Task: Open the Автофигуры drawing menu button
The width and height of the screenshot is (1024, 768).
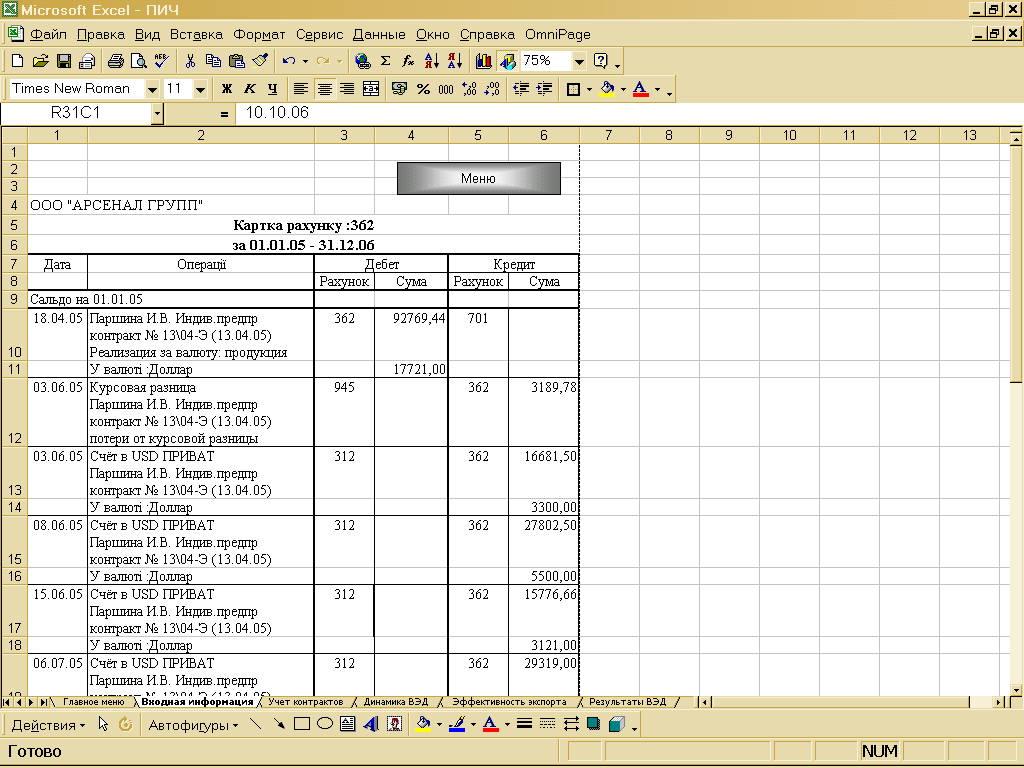Action: coord(193,725)
